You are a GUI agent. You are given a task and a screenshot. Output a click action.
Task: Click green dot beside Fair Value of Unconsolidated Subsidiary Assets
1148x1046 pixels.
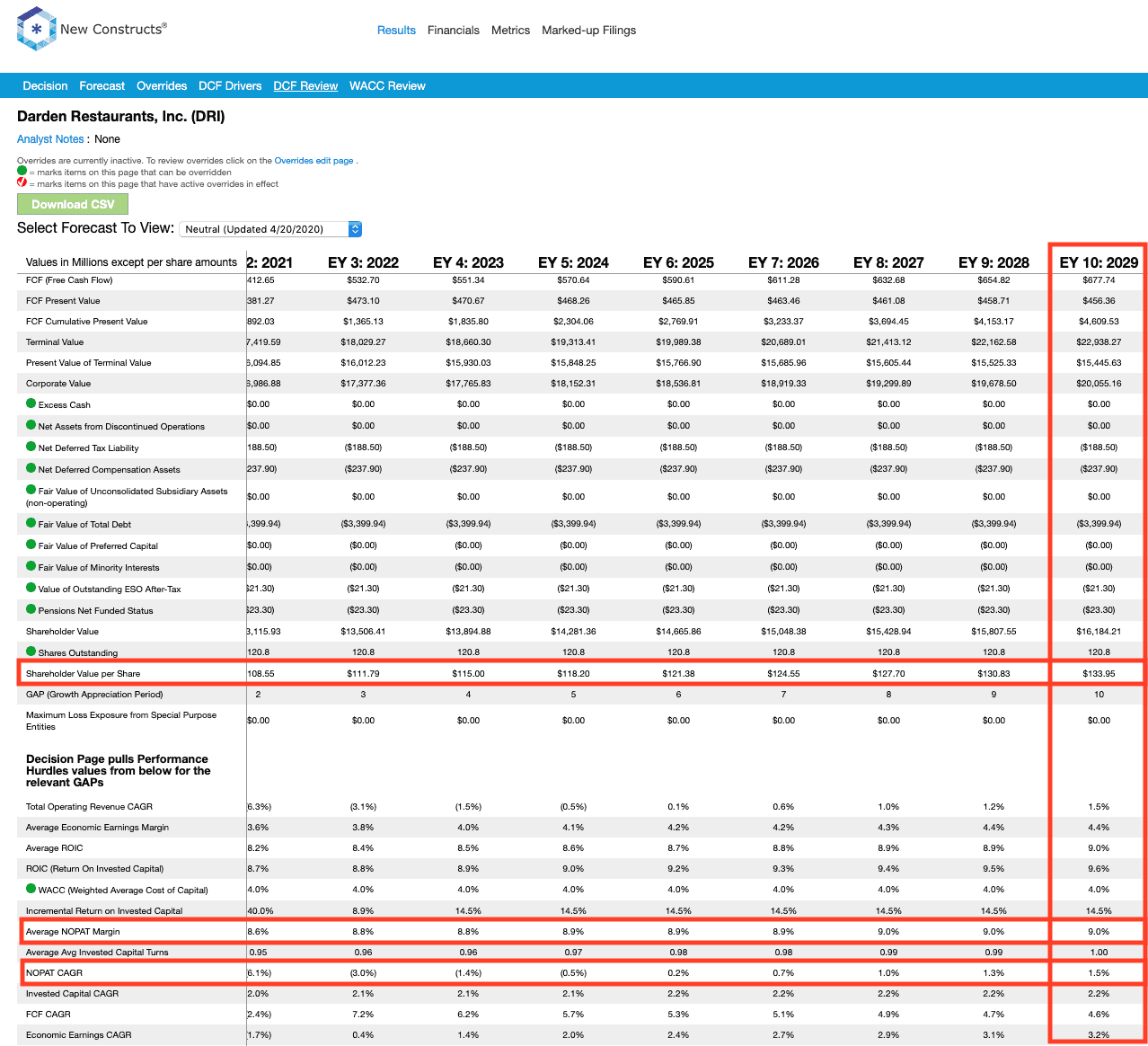pyautogui.click(x=31, y=490)
